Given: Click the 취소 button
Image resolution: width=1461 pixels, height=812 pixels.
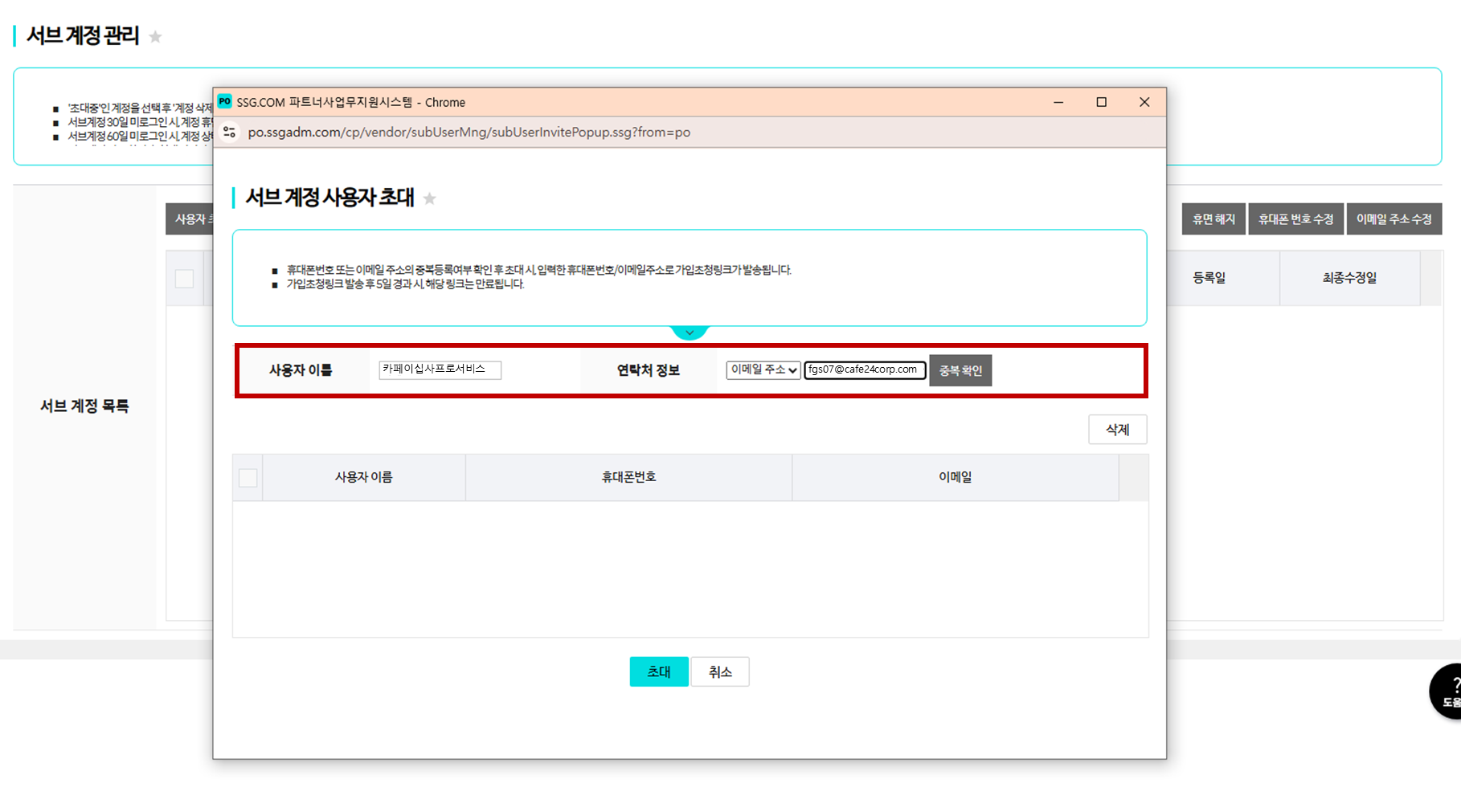Looking at the screenshot, I should point(720,671).
